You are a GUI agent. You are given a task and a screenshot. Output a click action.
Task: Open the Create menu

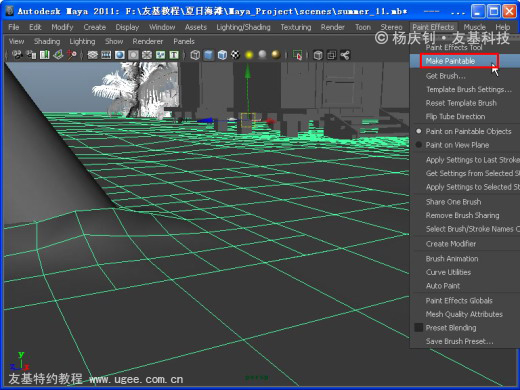[95, 27]
